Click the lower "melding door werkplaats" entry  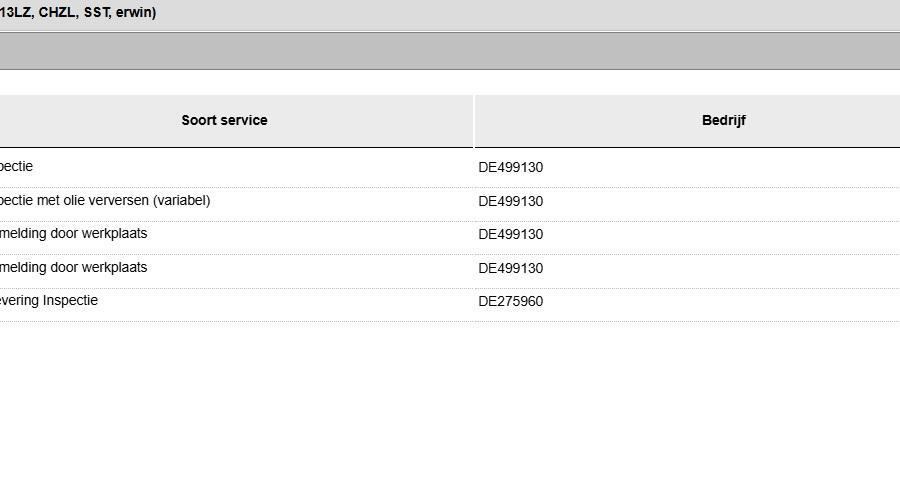pos(73,268)
